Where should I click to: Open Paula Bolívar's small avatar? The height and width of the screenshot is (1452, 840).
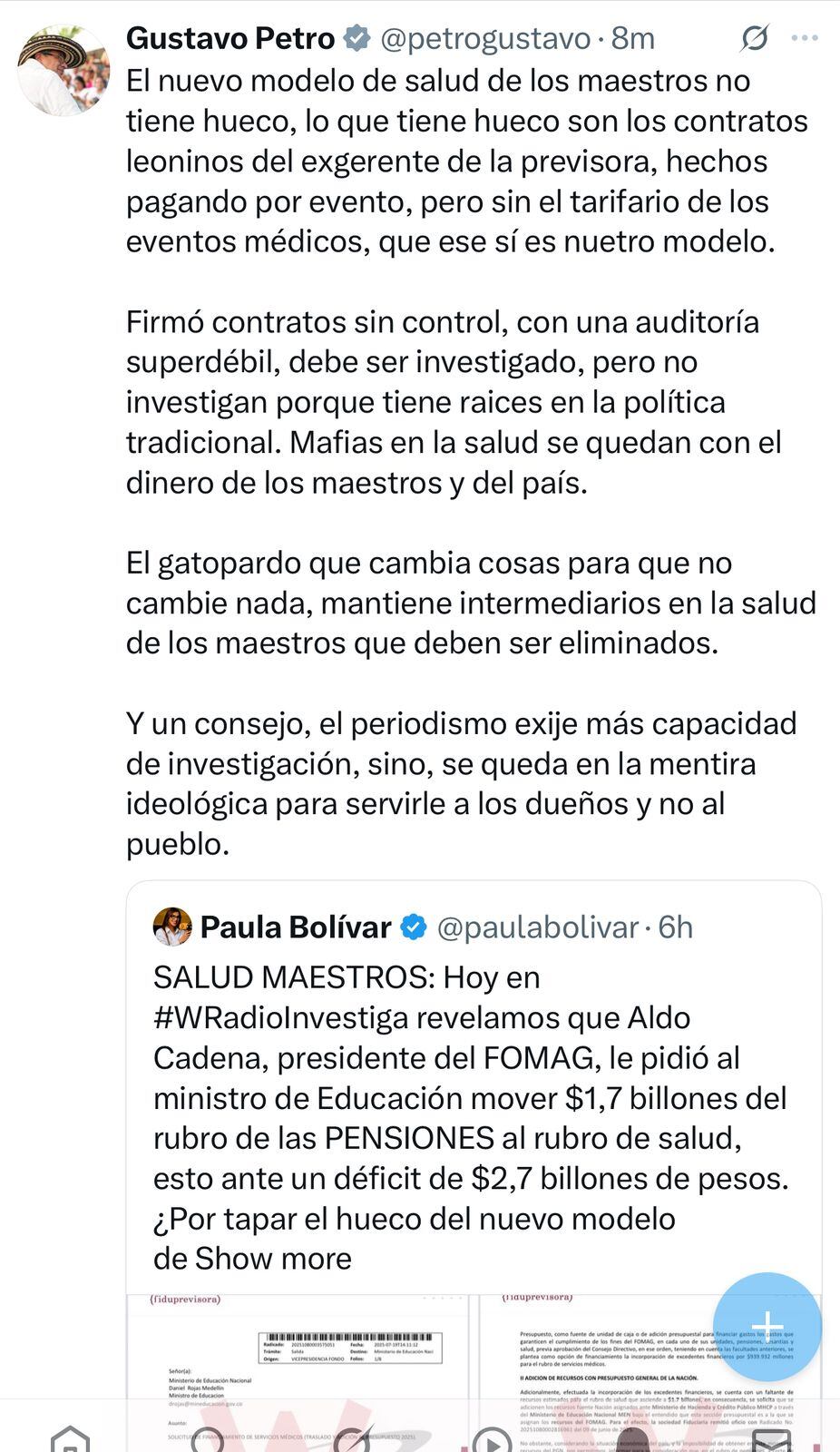coord(172,927)
